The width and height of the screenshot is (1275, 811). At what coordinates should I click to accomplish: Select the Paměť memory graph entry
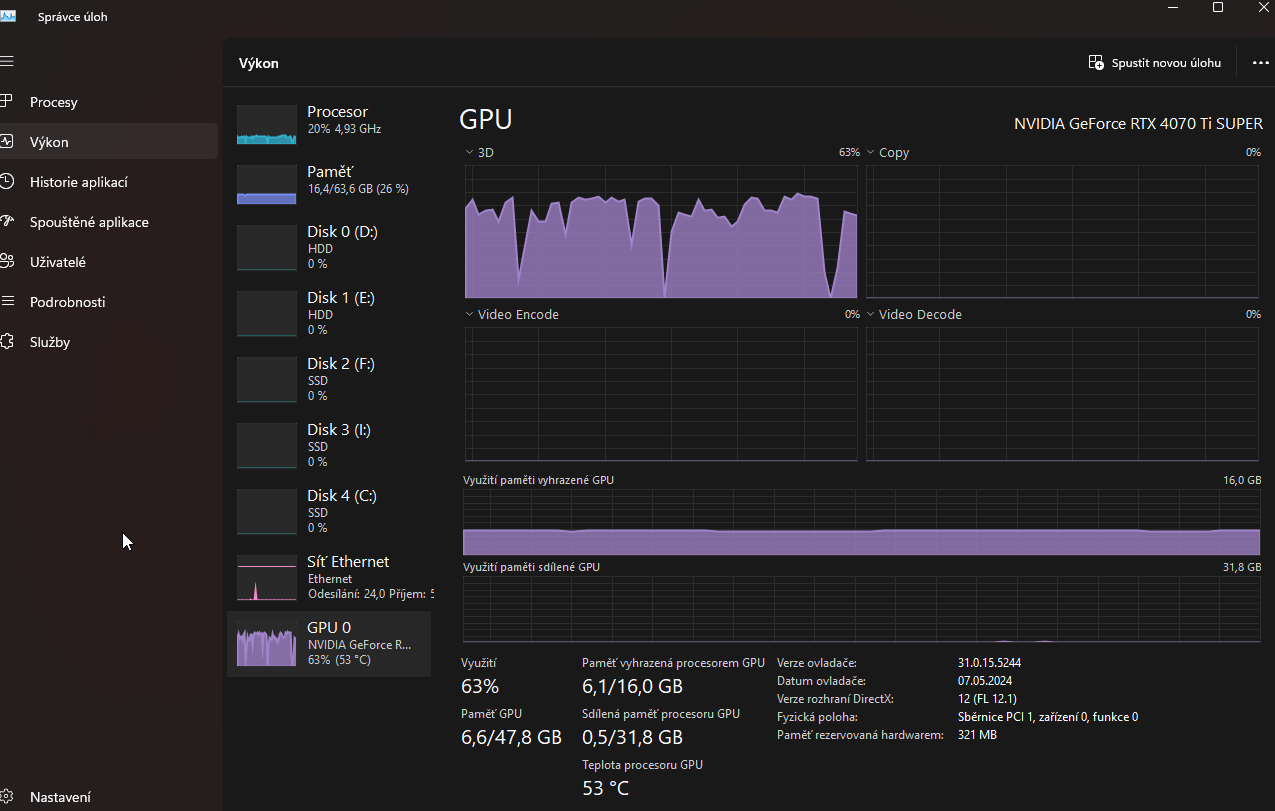[x=330, y=180]
